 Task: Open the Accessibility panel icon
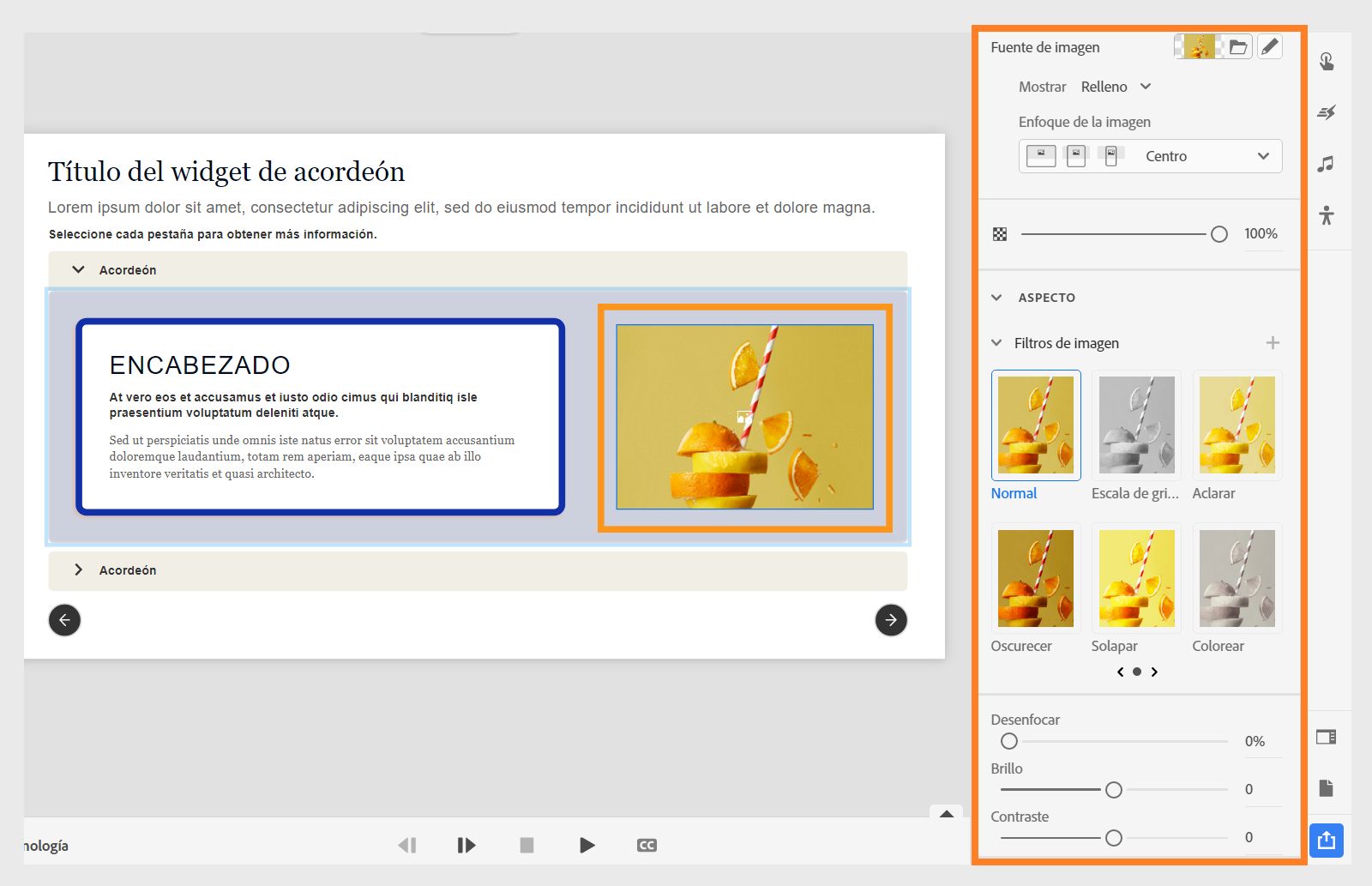click(x=1327, y=215)
